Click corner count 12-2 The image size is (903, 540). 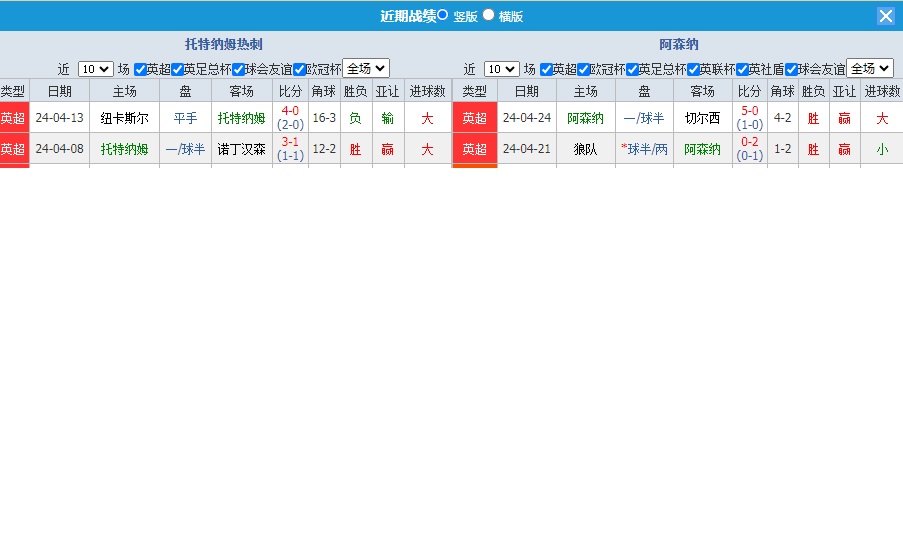click(324, 149)
